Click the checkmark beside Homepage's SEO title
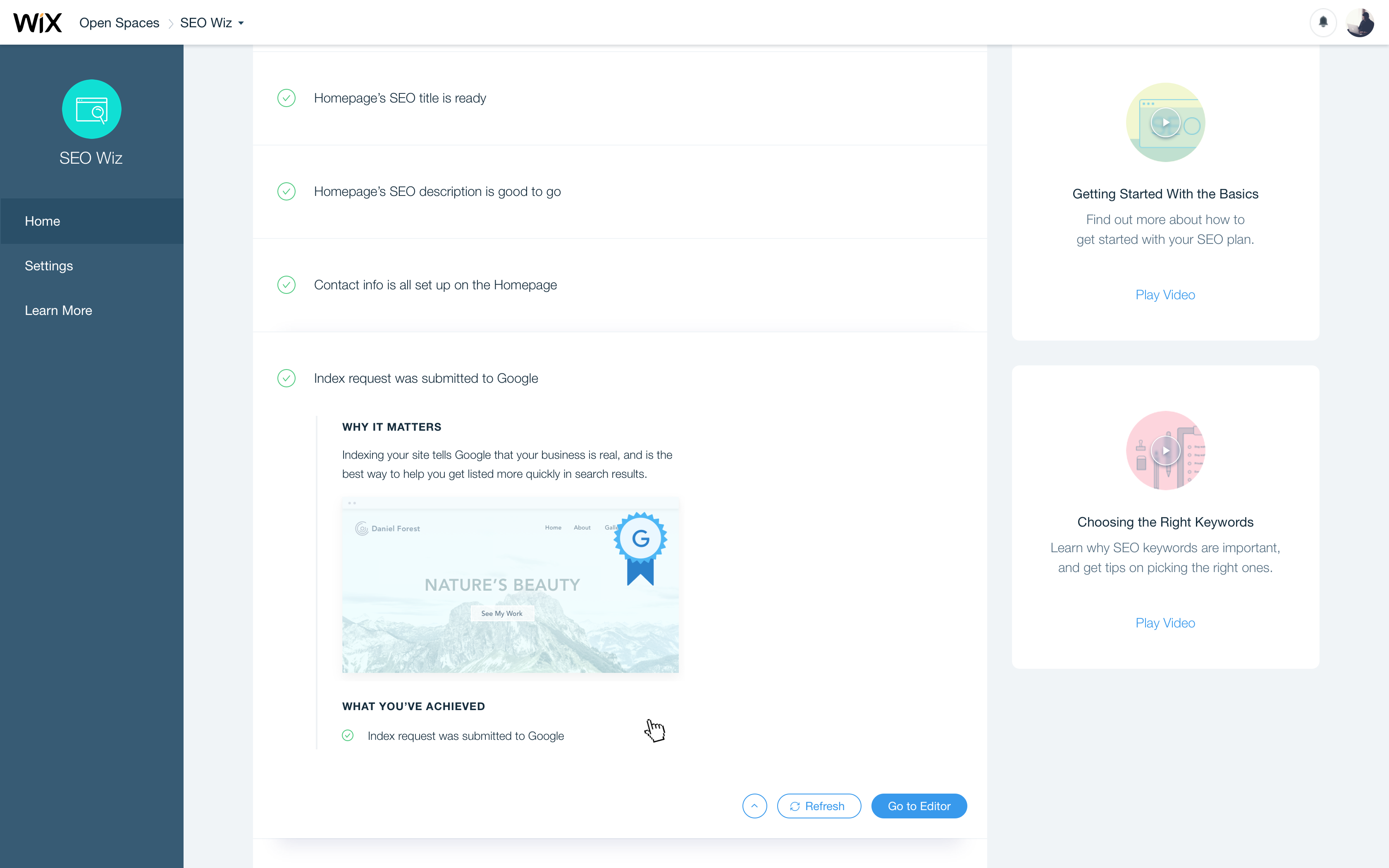 (x=286, y=98)
